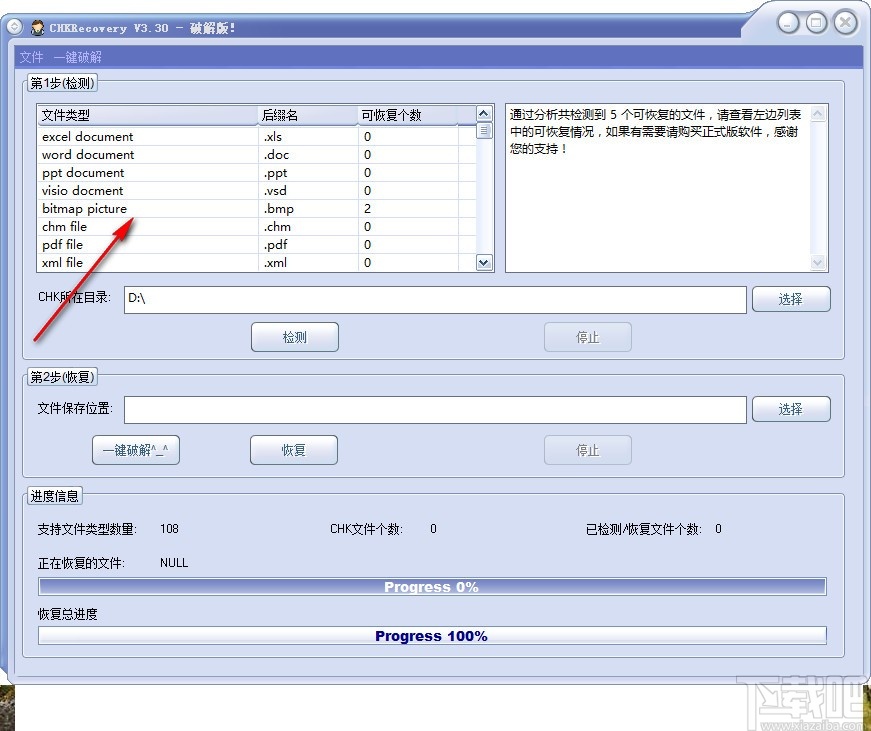The height and width of the screenshot is (731, 871).
Task: Click the Progress 0% bar
Action: click(x=432, y=587)
